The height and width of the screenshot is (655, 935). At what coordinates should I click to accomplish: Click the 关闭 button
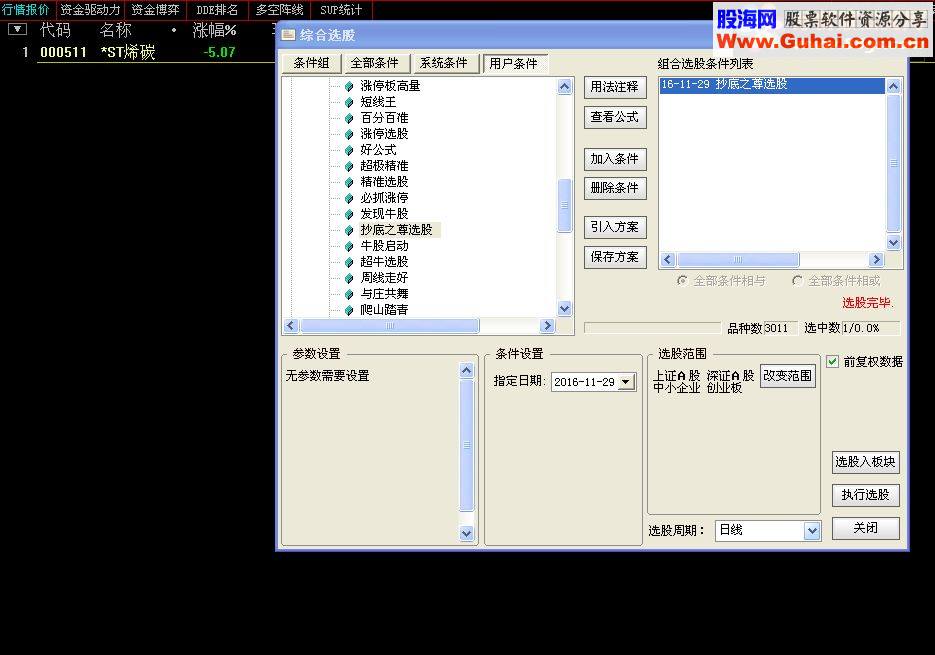[865, 528]
